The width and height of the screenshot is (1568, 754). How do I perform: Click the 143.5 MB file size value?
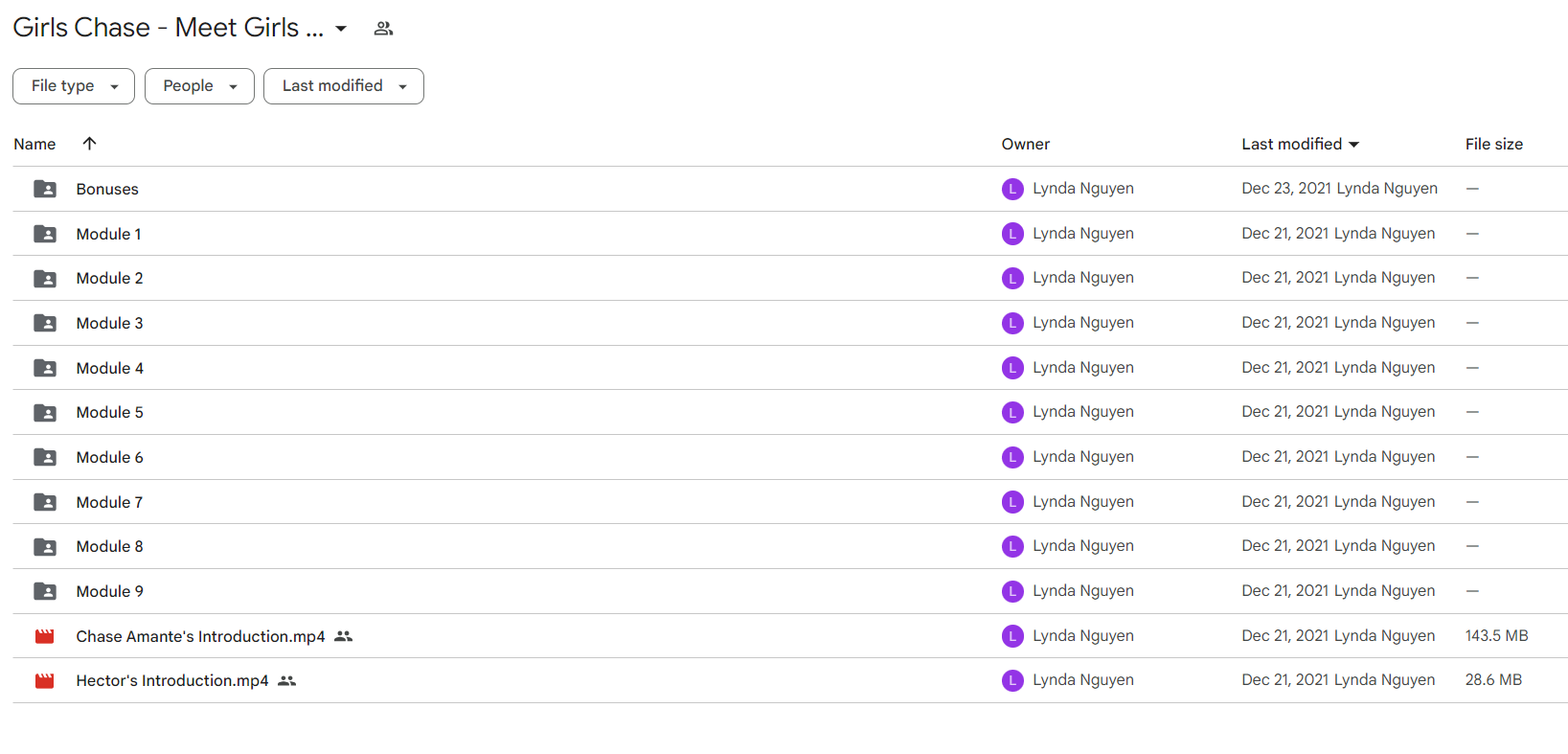pos(1497,635)
